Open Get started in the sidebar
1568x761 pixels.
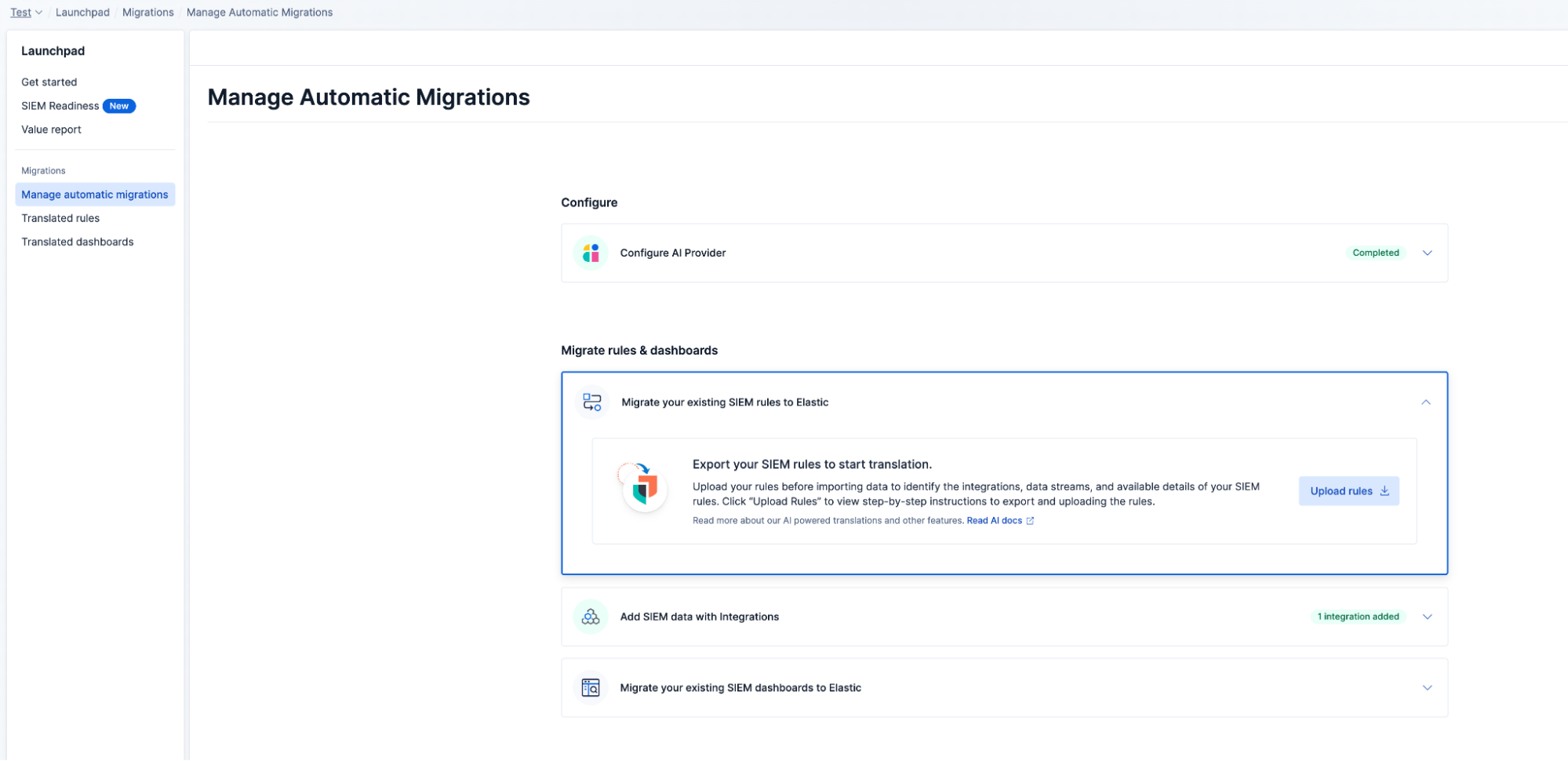pos(49,82)
